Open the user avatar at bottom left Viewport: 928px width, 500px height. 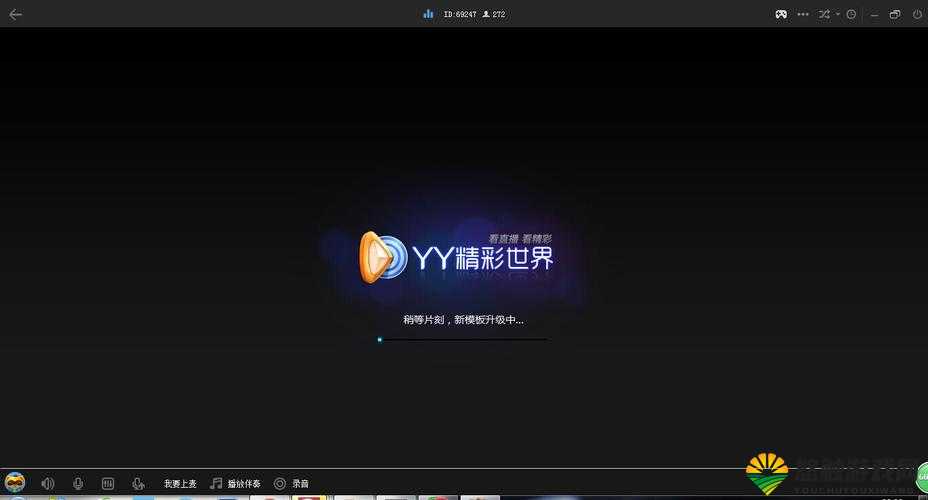(x=15, y=482)
